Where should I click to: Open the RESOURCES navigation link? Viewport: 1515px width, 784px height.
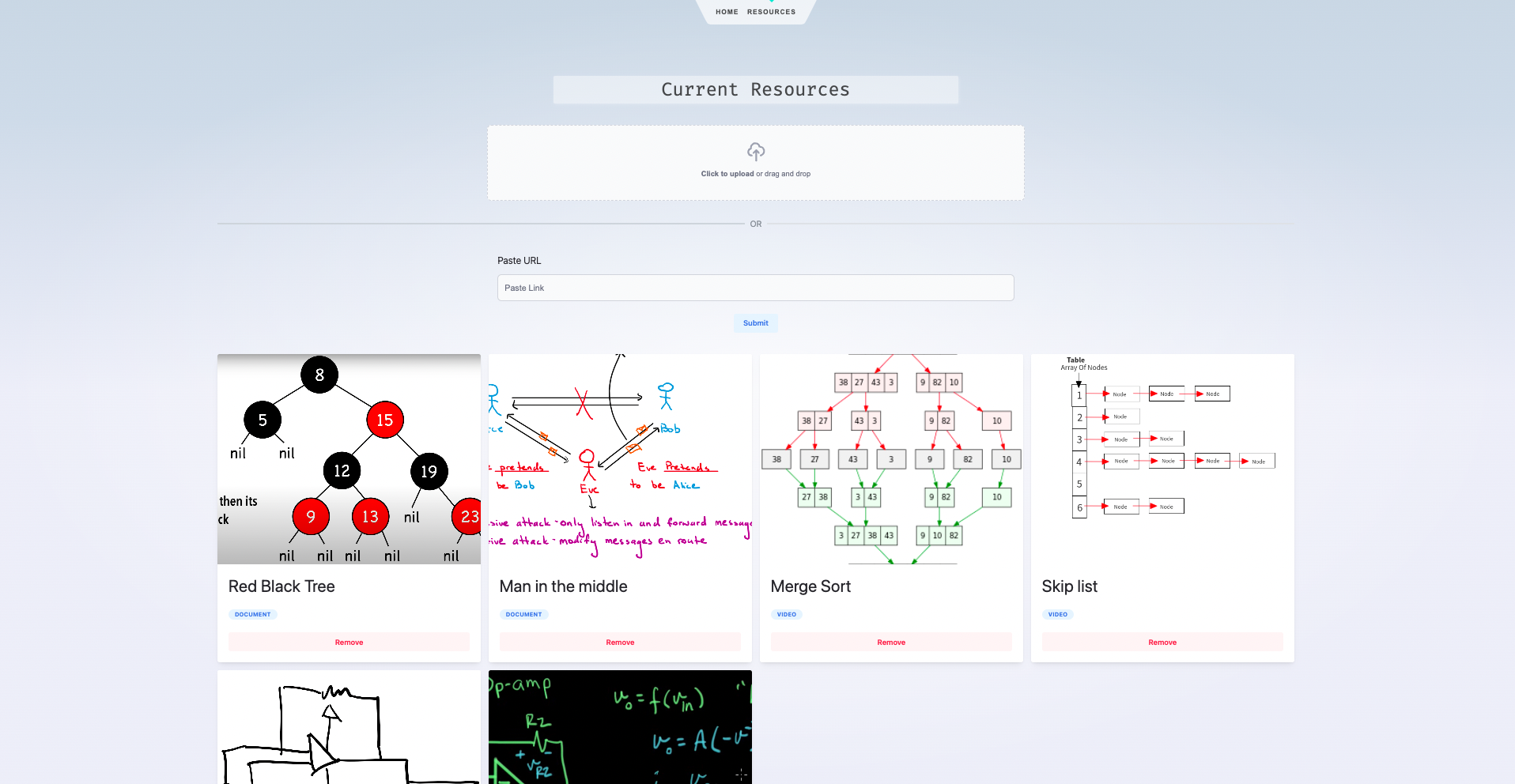pos(771,12)
